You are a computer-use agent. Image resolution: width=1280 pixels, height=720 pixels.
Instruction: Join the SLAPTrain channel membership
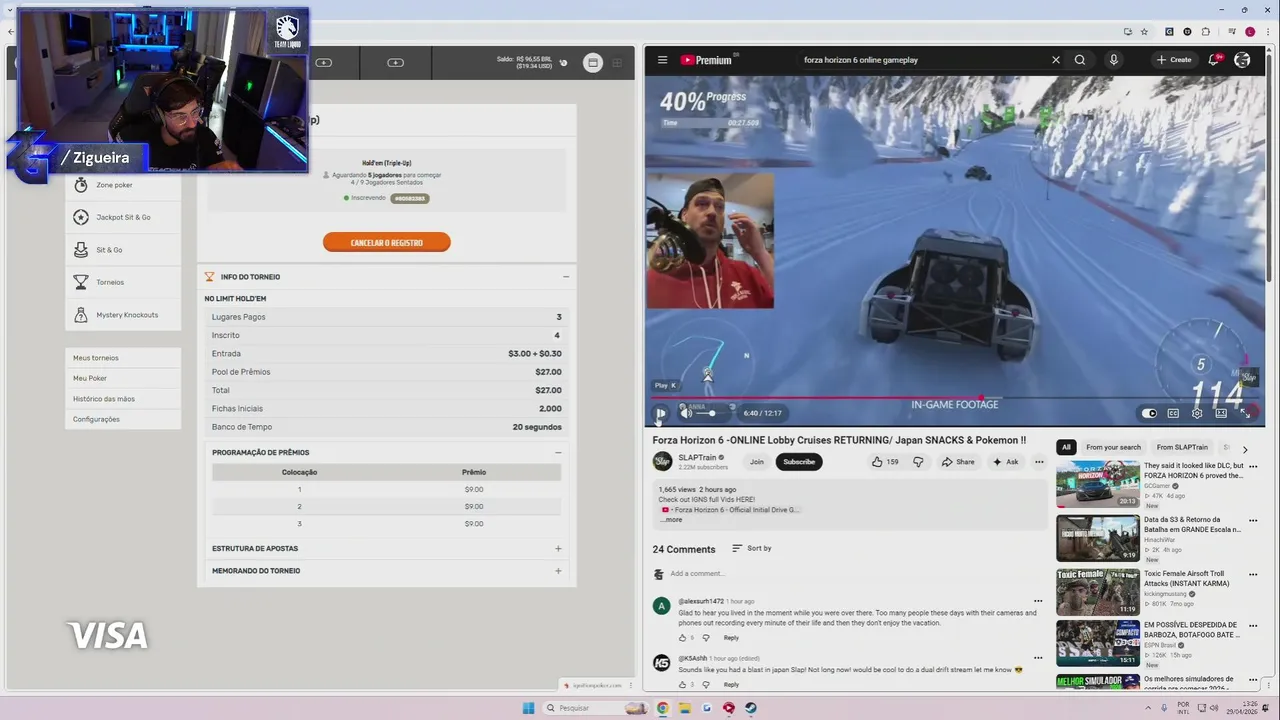[757, 462]
